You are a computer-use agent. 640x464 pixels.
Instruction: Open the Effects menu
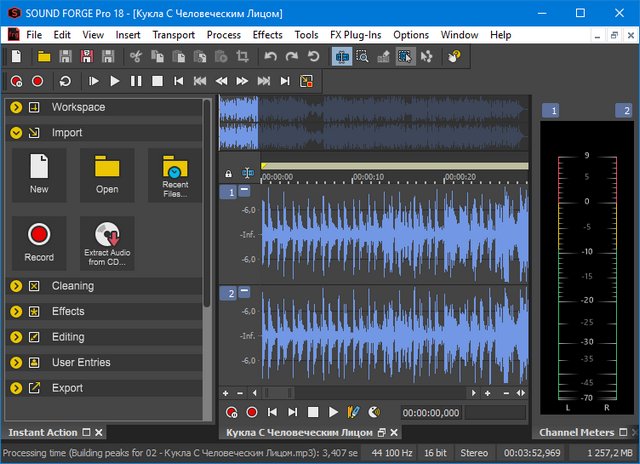[x=267, y=34]
